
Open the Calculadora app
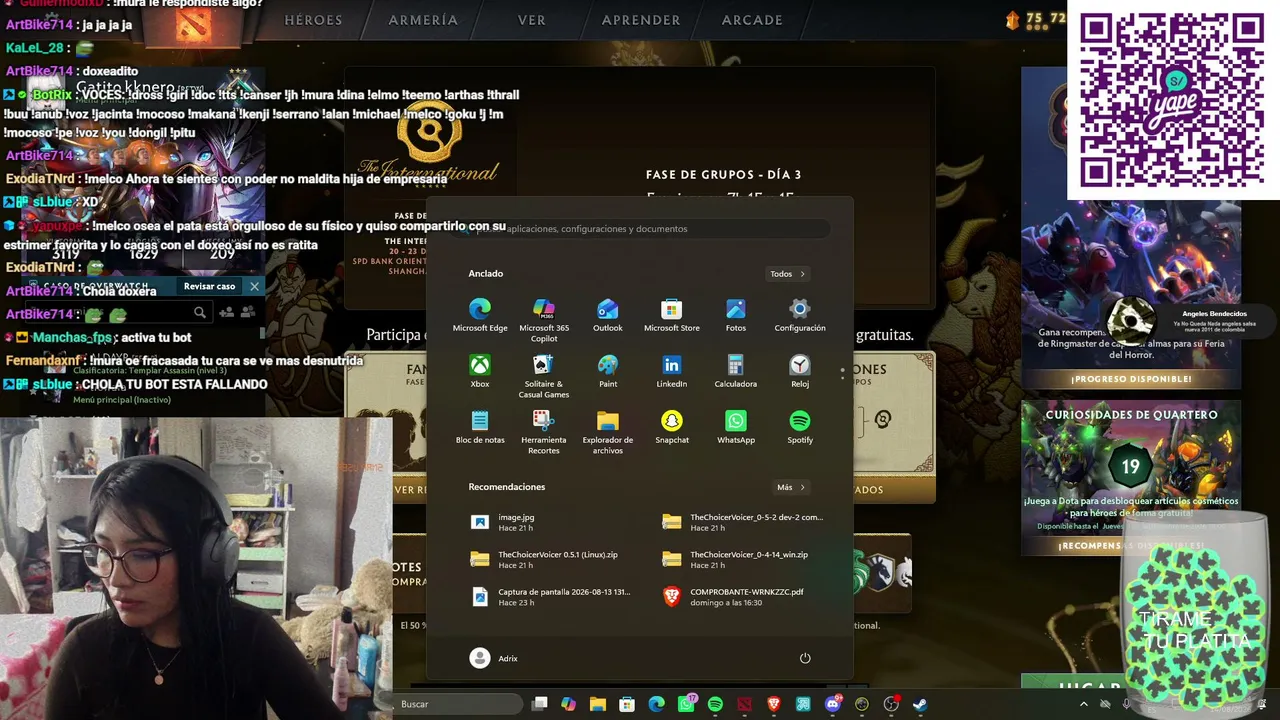[x=736, y=371]
